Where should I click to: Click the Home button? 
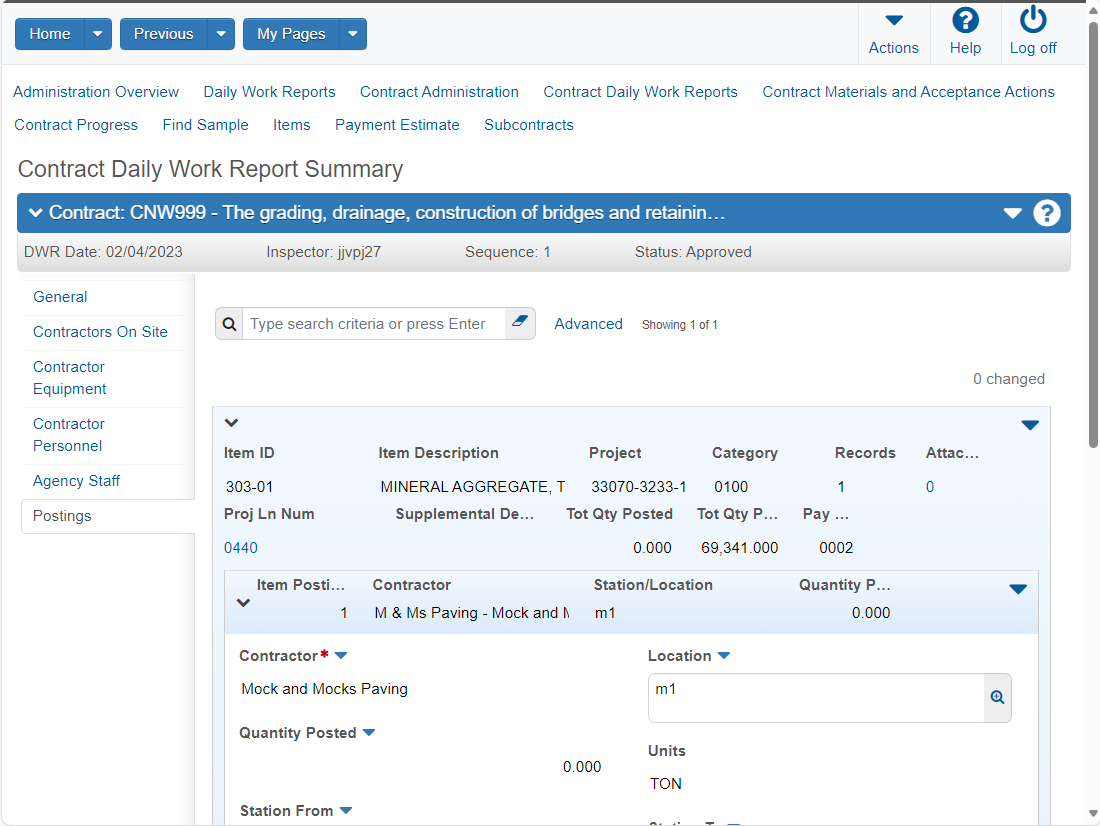point(50,34)
